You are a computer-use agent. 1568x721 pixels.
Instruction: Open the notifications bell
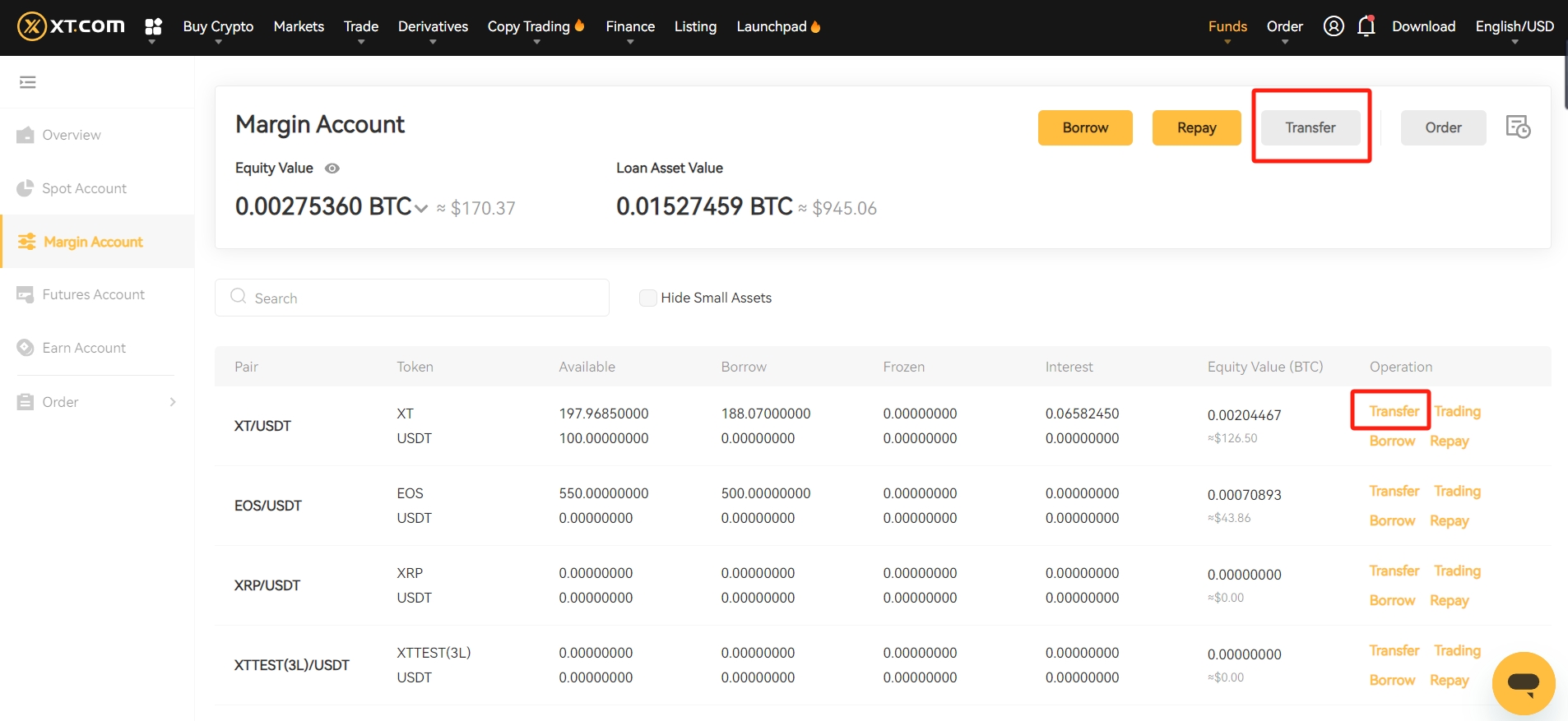(1366, 26)
